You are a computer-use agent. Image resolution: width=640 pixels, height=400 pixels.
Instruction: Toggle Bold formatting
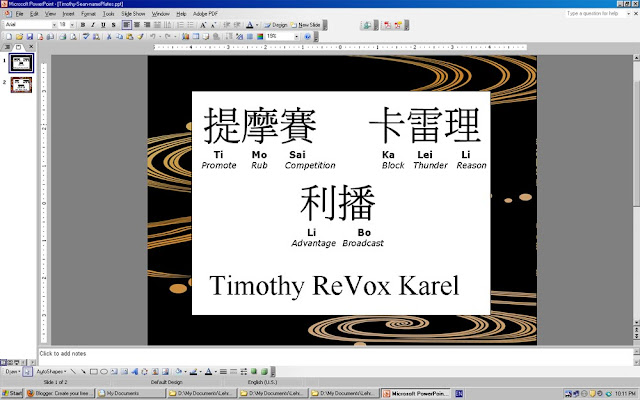coord(83,25)
